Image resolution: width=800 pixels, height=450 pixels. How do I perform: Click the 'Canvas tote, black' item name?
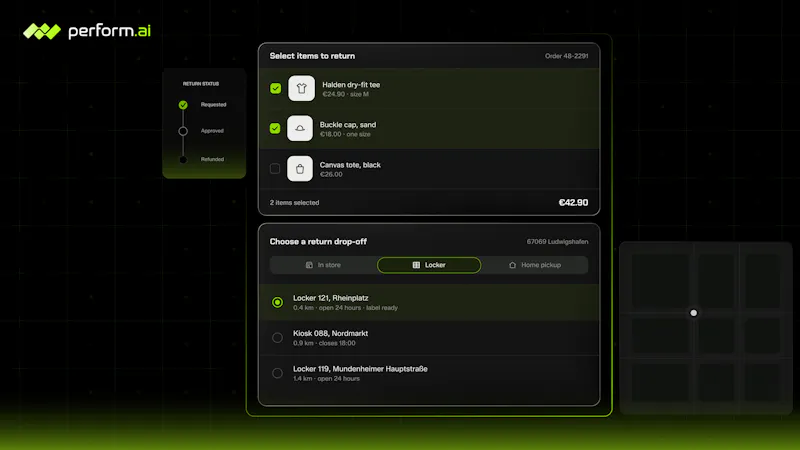click(x=350, y=165)
